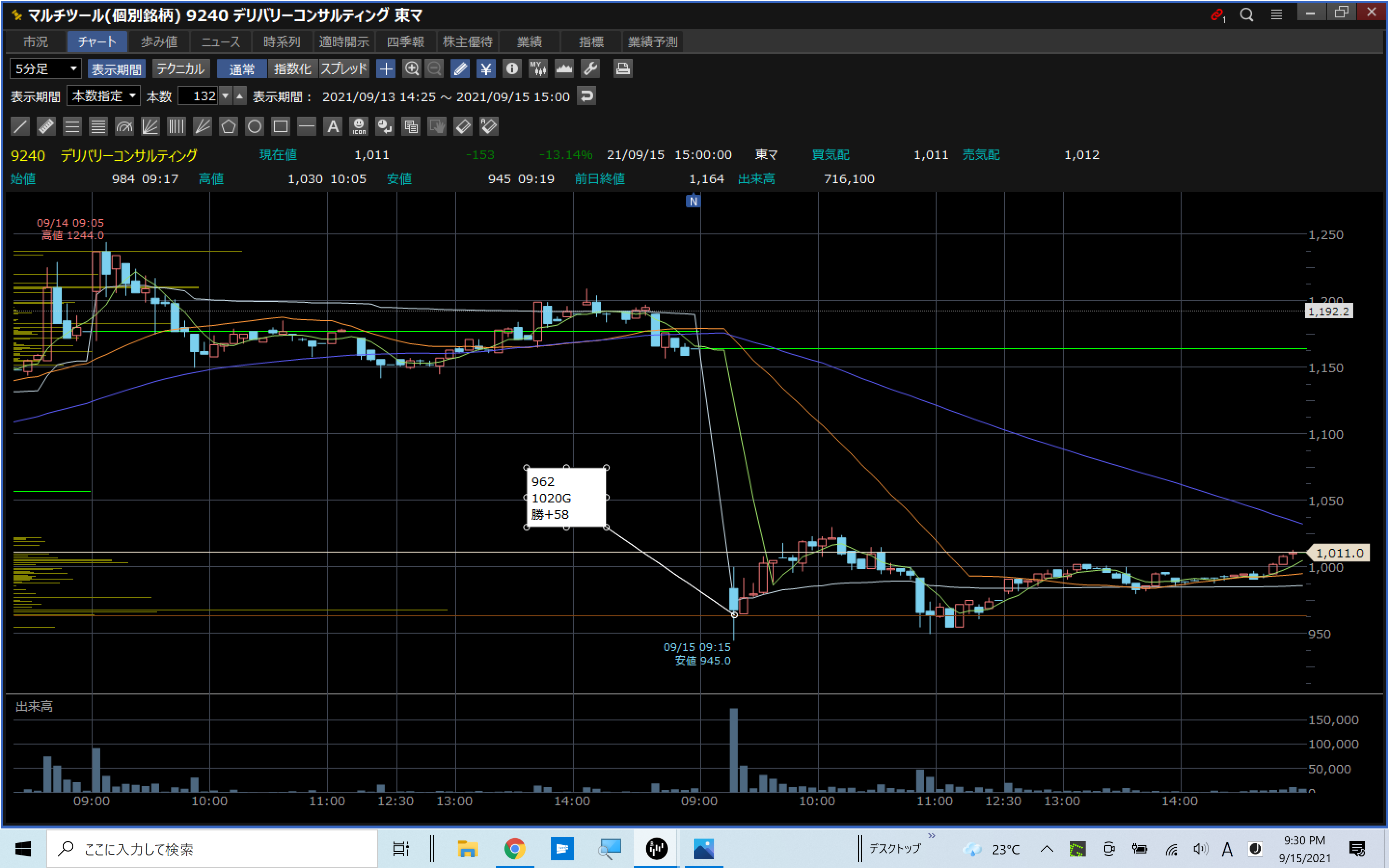Click the print chart icon
Viewport: 1389px width, 868px height.
click(x=623, y=69)
